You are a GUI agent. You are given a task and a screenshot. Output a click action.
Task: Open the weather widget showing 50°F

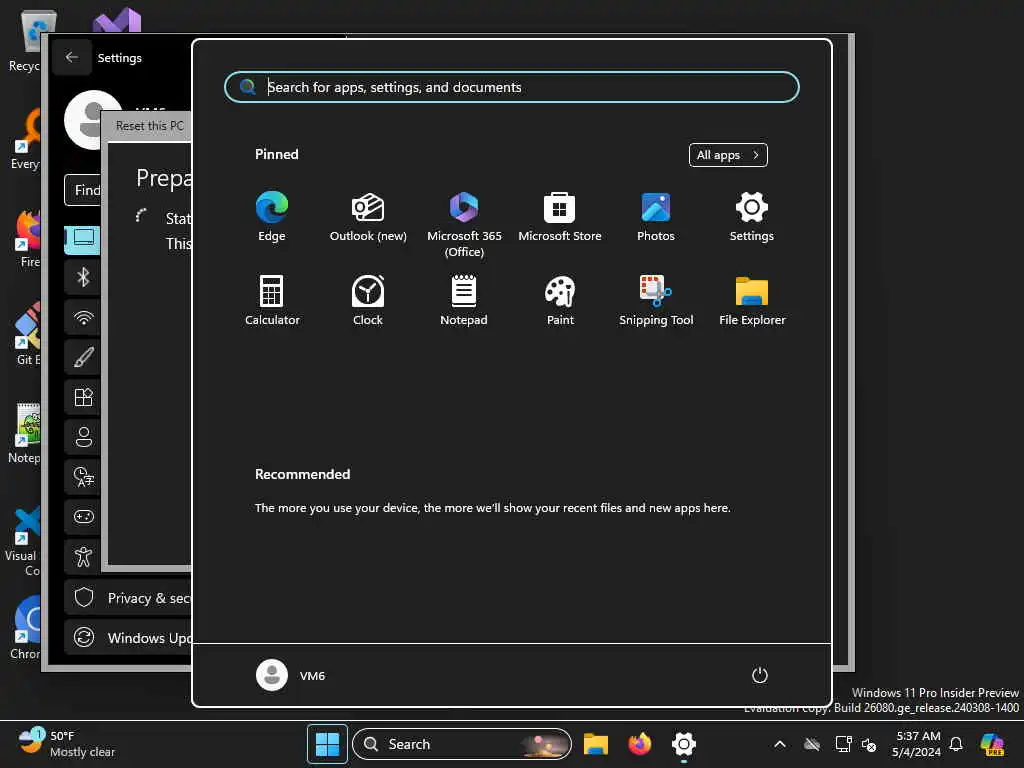pos(65,744)
